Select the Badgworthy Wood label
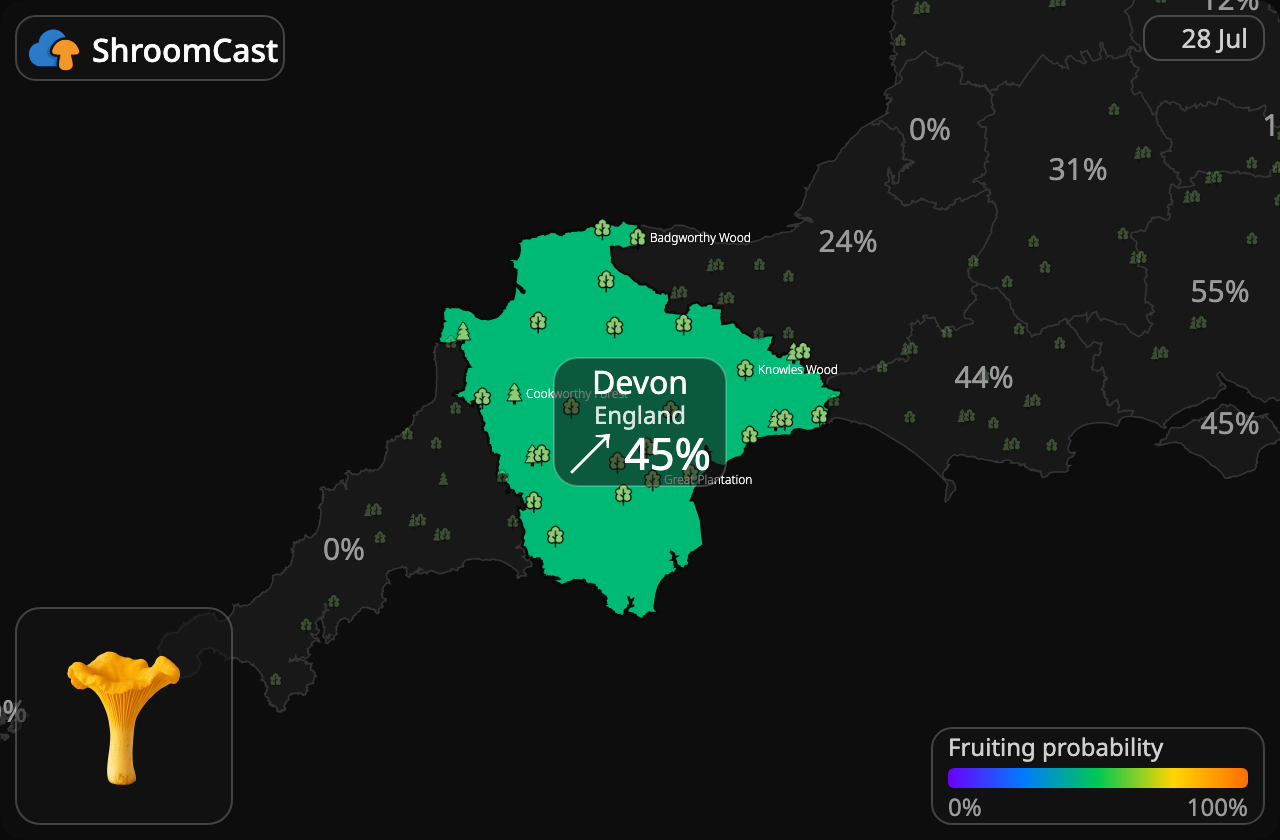Screen dimensions: 1280x840 700,238
